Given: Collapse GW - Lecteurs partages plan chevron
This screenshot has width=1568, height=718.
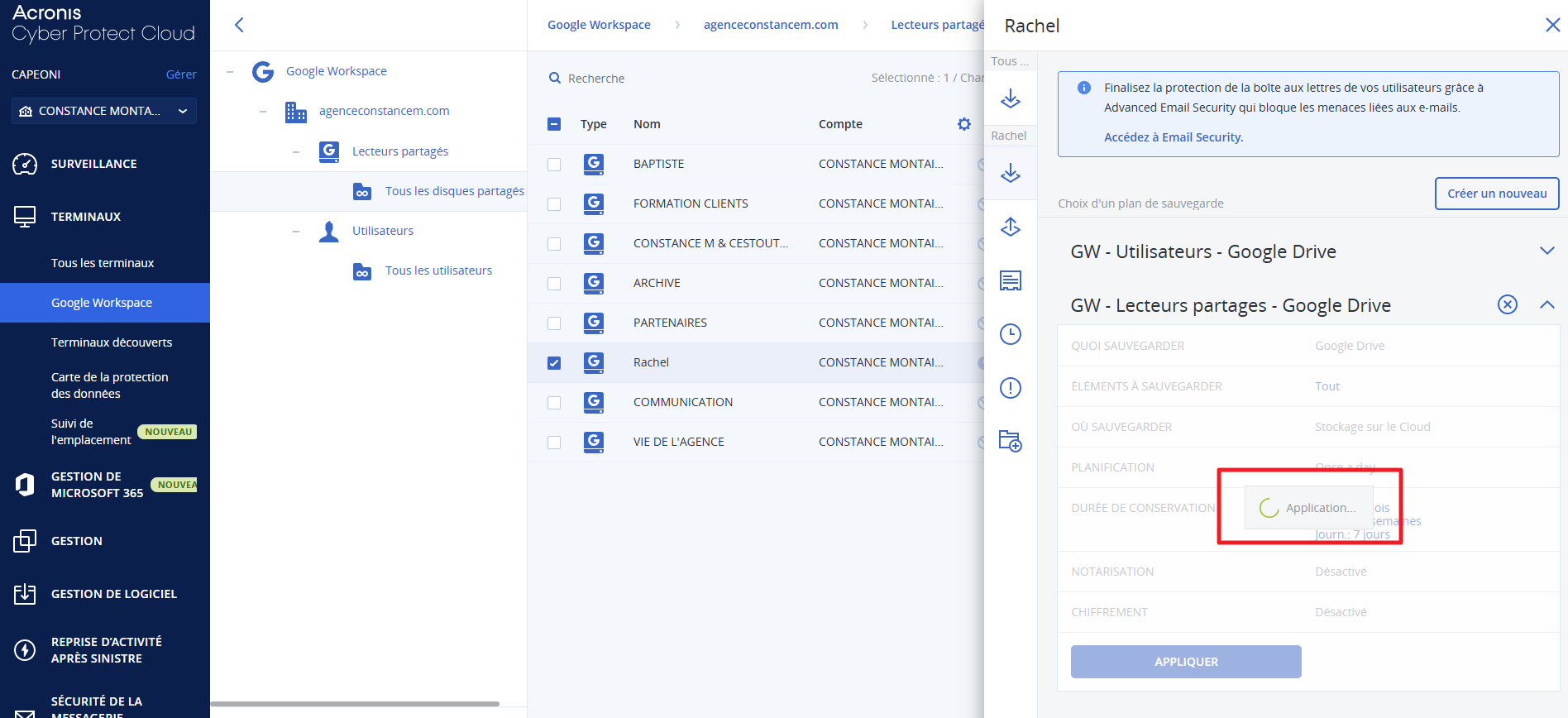Looking at the screenshot, I should [1546, 304].
